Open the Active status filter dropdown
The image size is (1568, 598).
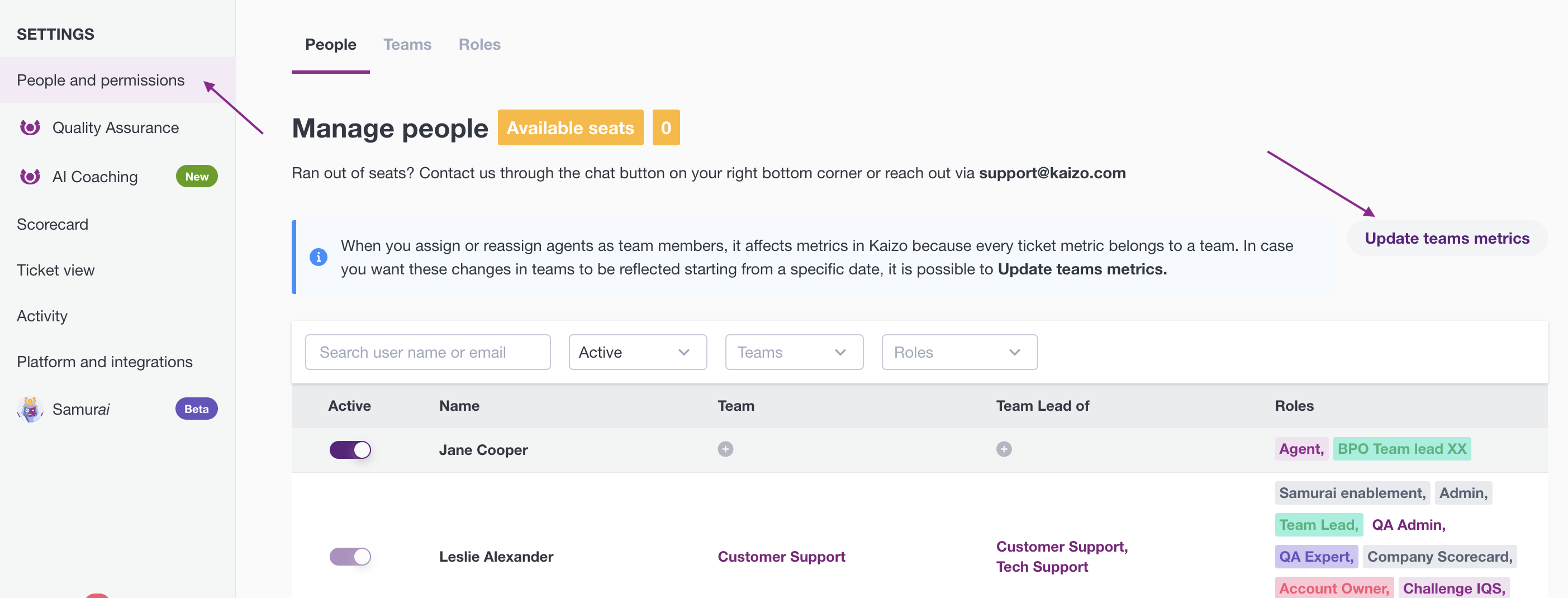tap(637, 352)
